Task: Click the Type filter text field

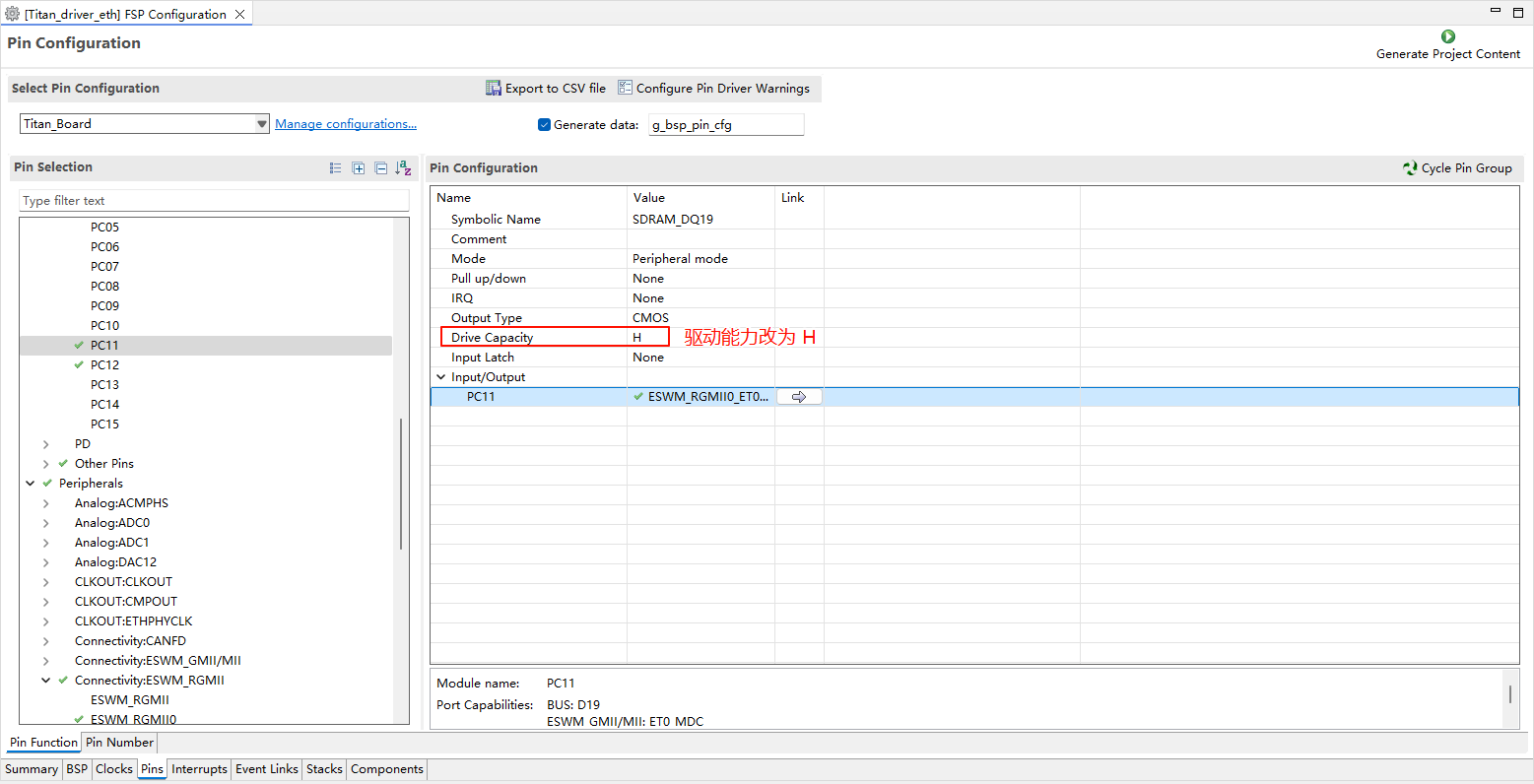Action: point(214,201)
